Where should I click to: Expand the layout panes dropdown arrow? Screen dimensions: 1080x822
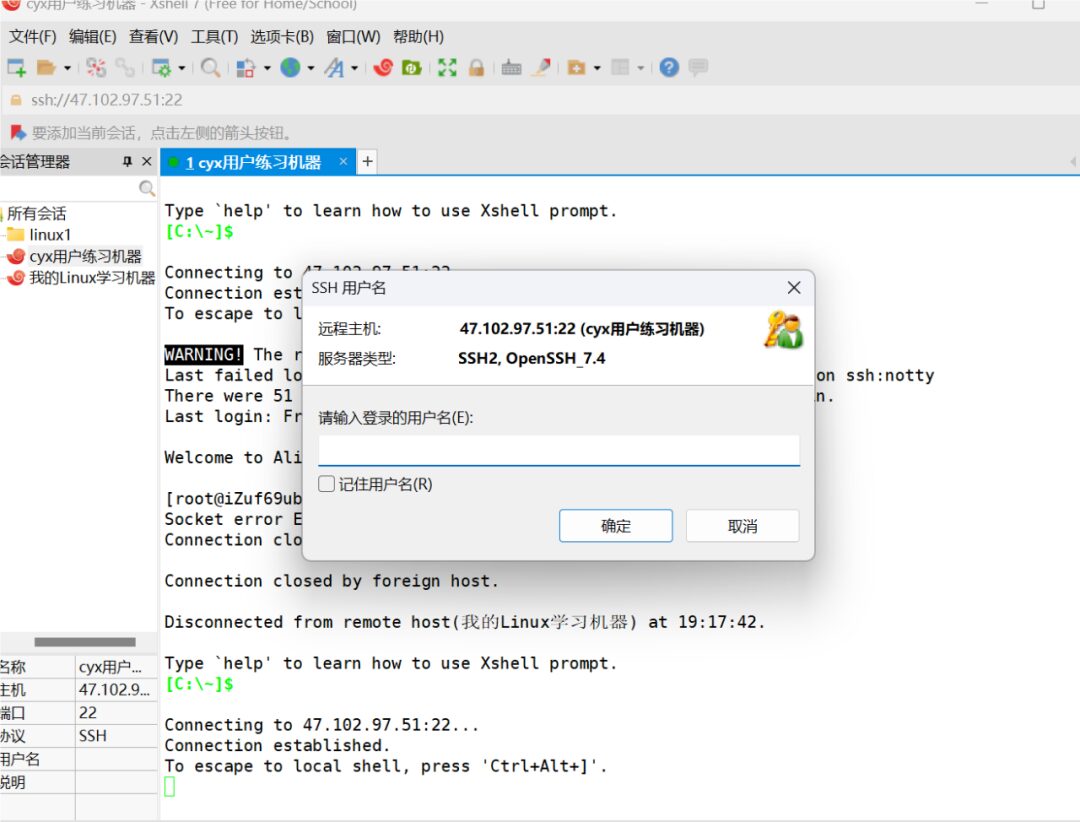[641, 68]
